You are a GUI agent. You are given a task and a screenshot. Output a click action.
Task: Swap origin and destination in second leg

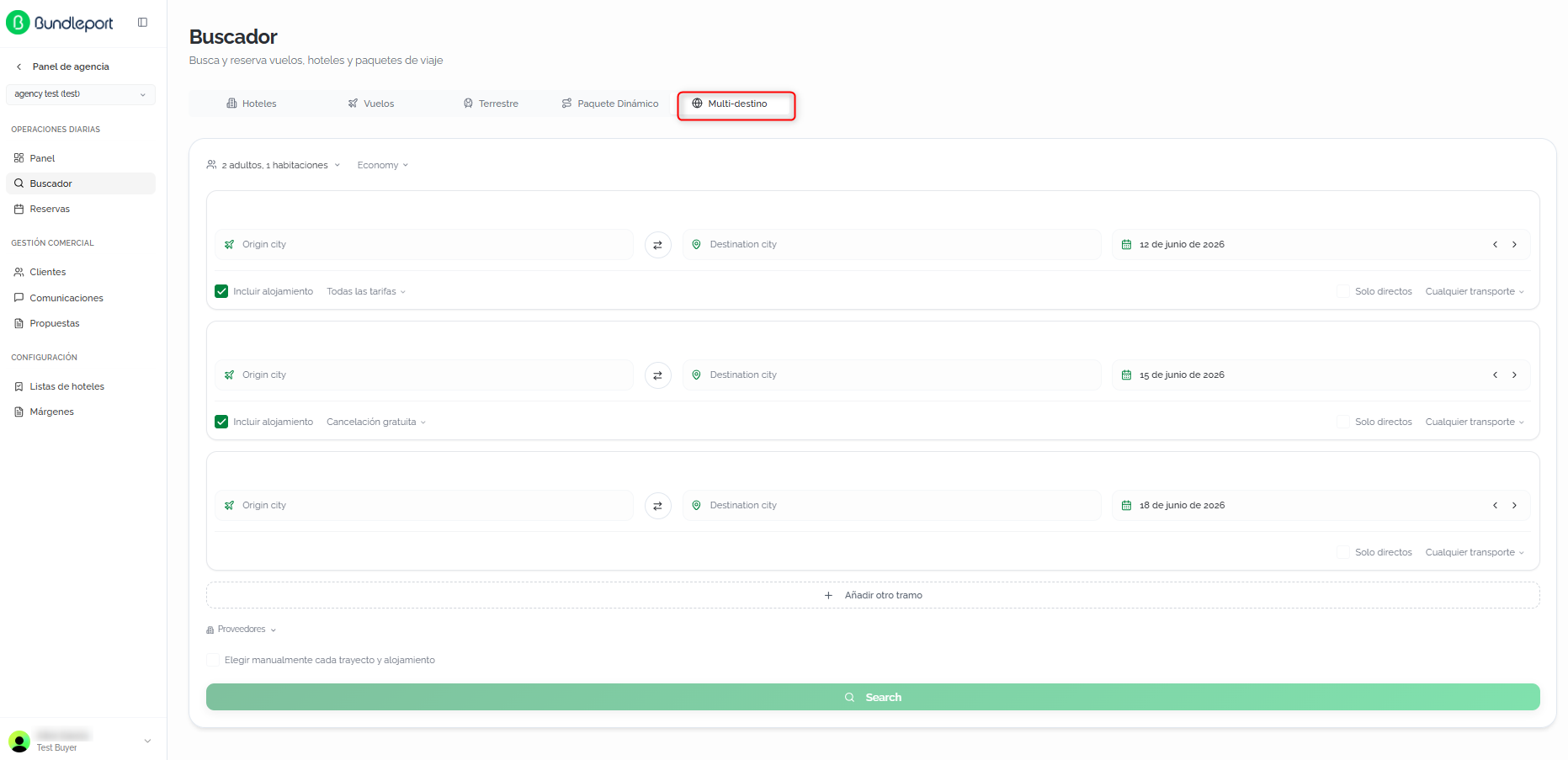[x=657, y=375]
